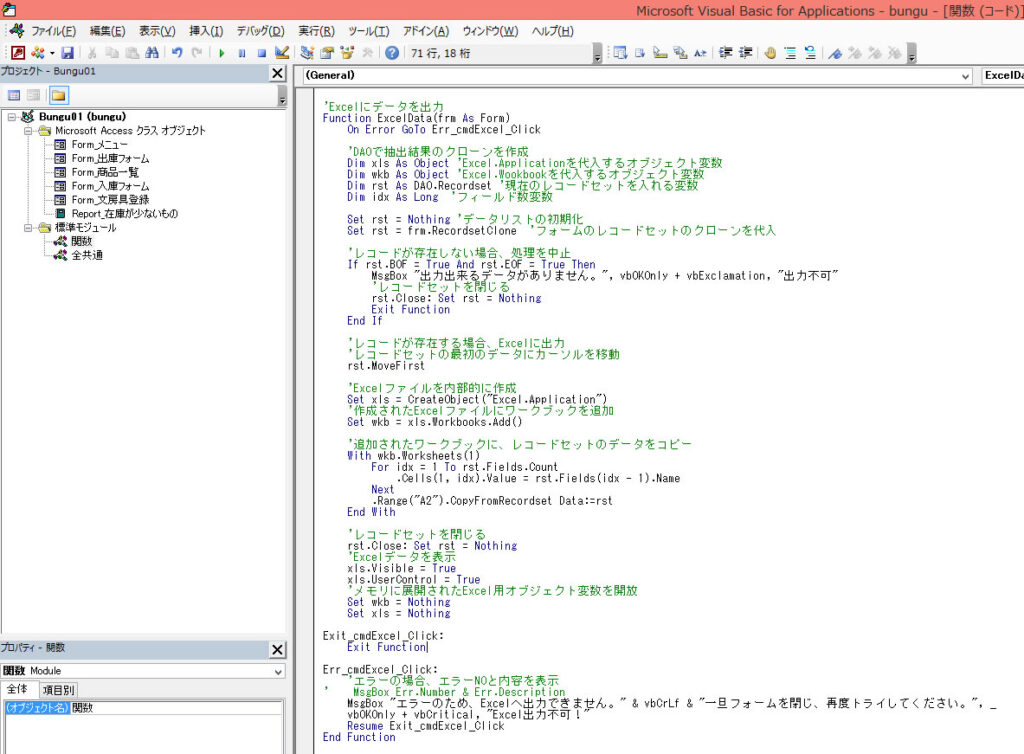Image resolution: width=1024 pixels, height=754 pixels.
Task: Click the Reset stop icon
Action: click(261, 53)
